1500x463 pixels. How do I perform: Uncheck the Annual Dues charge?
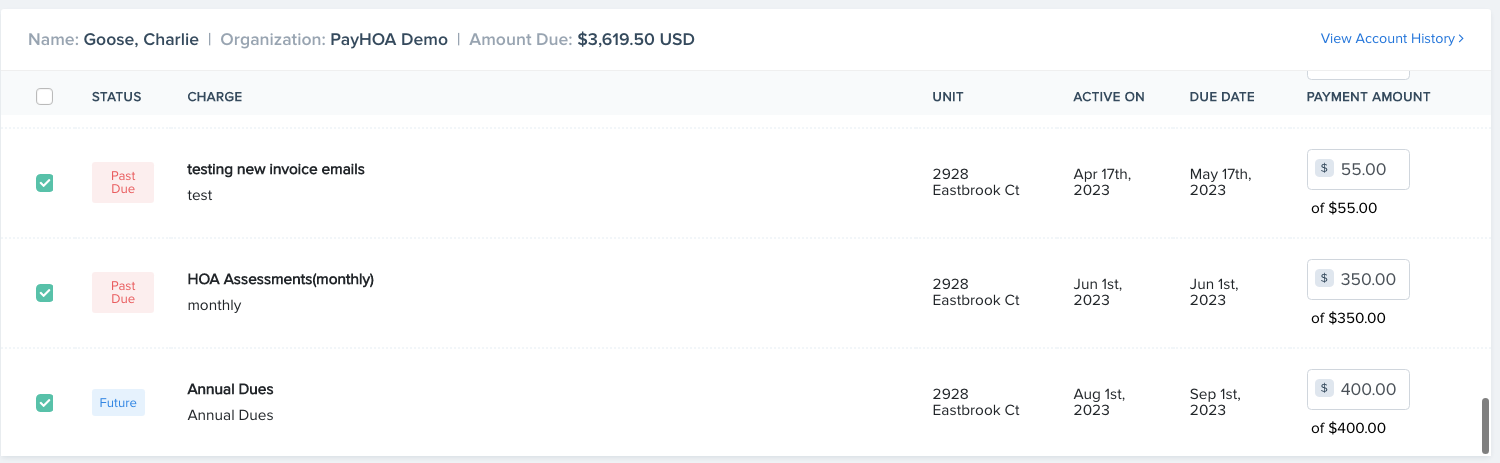(x=44, y=403)
